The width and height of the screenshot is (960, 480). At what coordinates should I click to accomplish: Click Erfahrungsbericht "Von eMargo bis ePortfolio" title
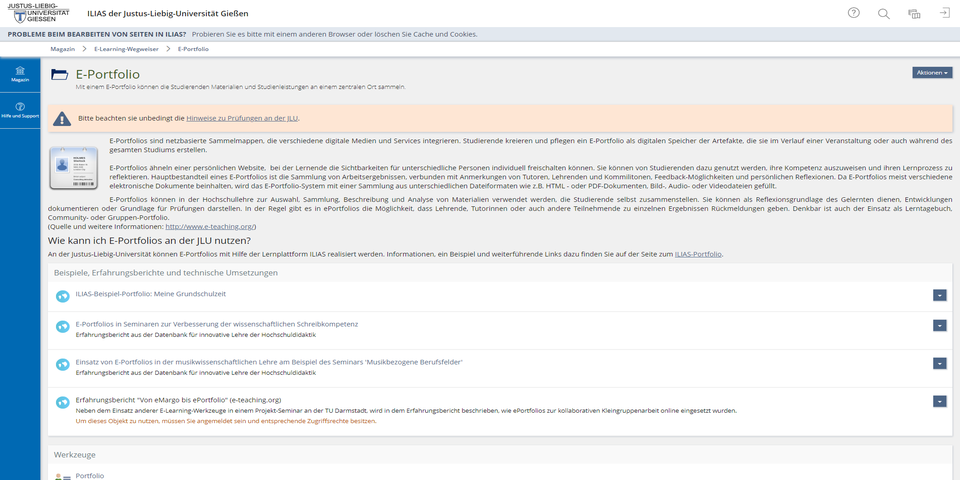tap(178, 400)
